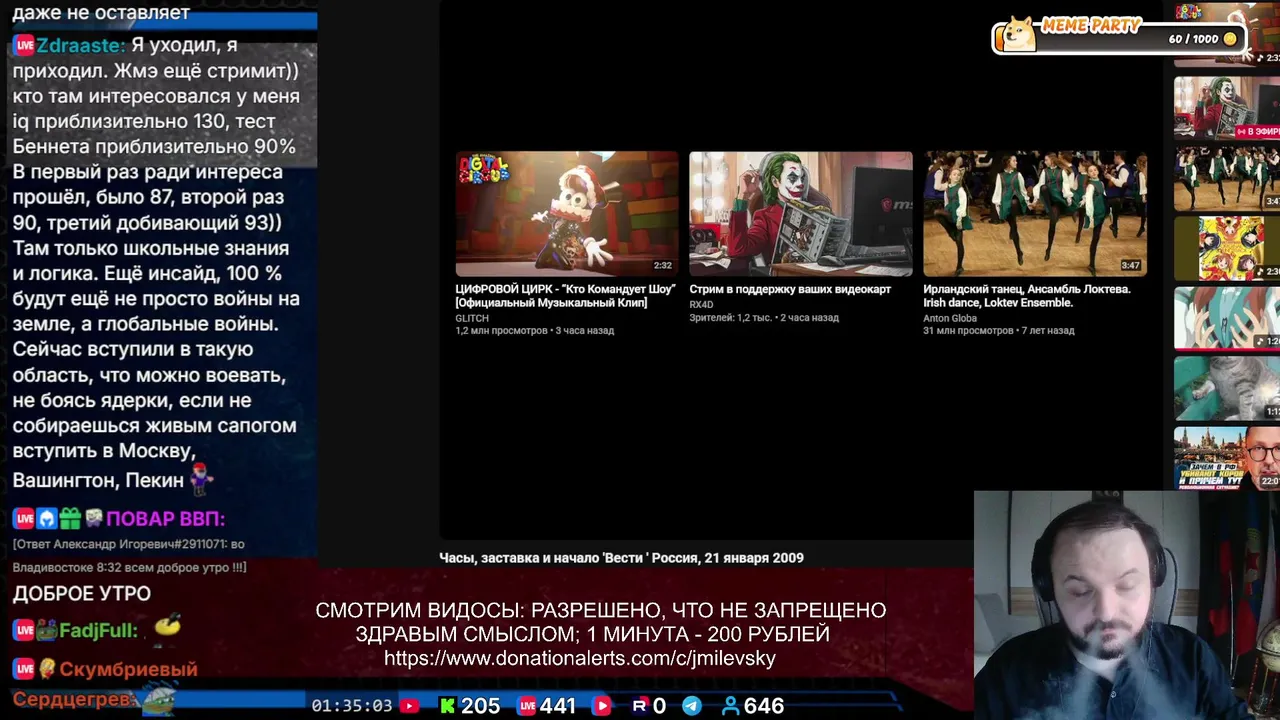Click the 2:32 duration badge on Digital Circus
1280x720 pixels.
662,266
